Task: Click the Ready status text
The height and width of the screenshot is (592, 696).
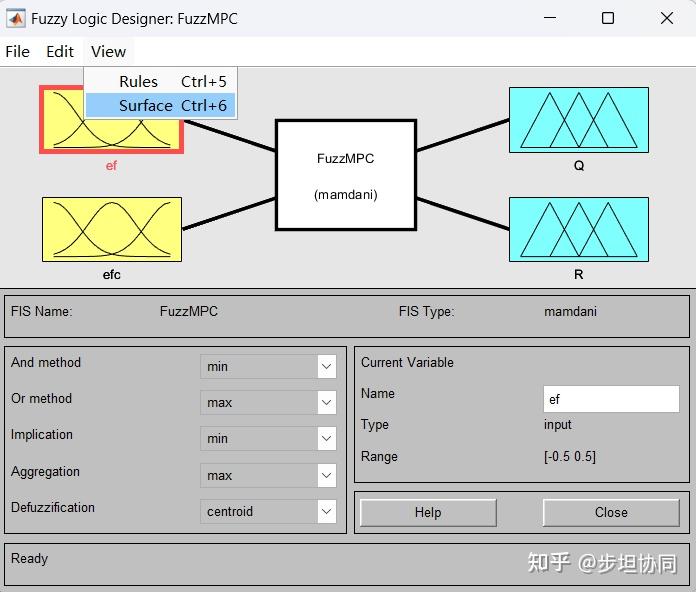Action: [29, 558]
